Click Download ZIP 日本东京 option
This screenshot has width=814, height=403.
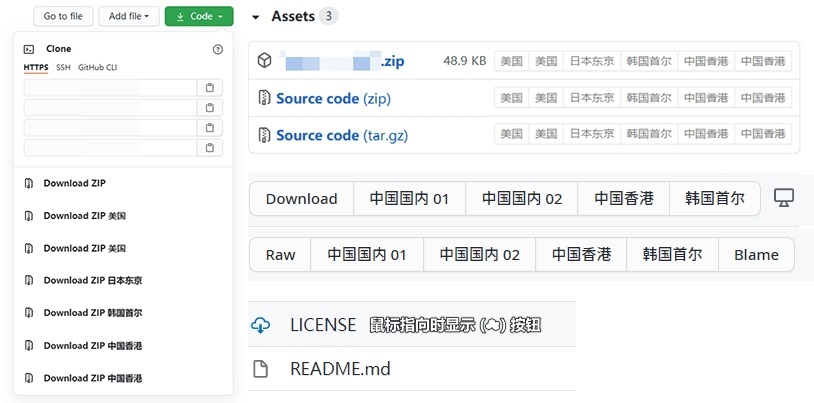[92, 281]
